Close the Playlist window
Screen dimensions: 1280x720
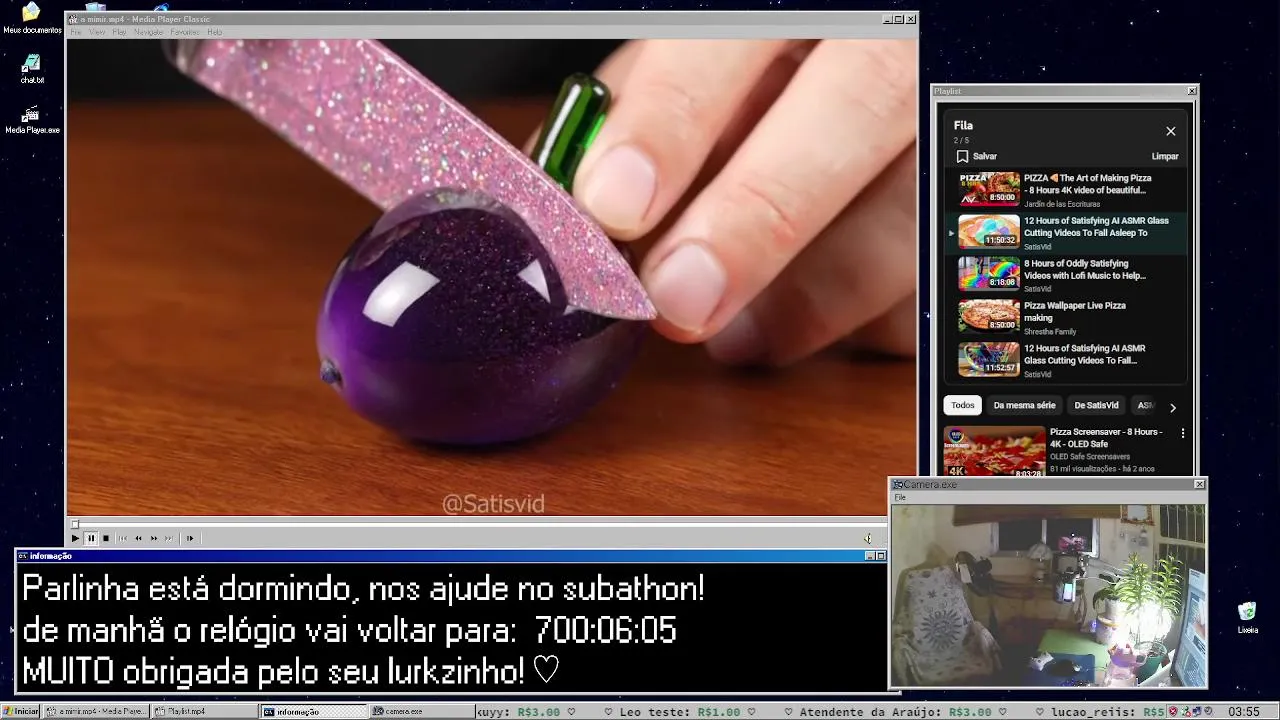tap(1191, 91)
